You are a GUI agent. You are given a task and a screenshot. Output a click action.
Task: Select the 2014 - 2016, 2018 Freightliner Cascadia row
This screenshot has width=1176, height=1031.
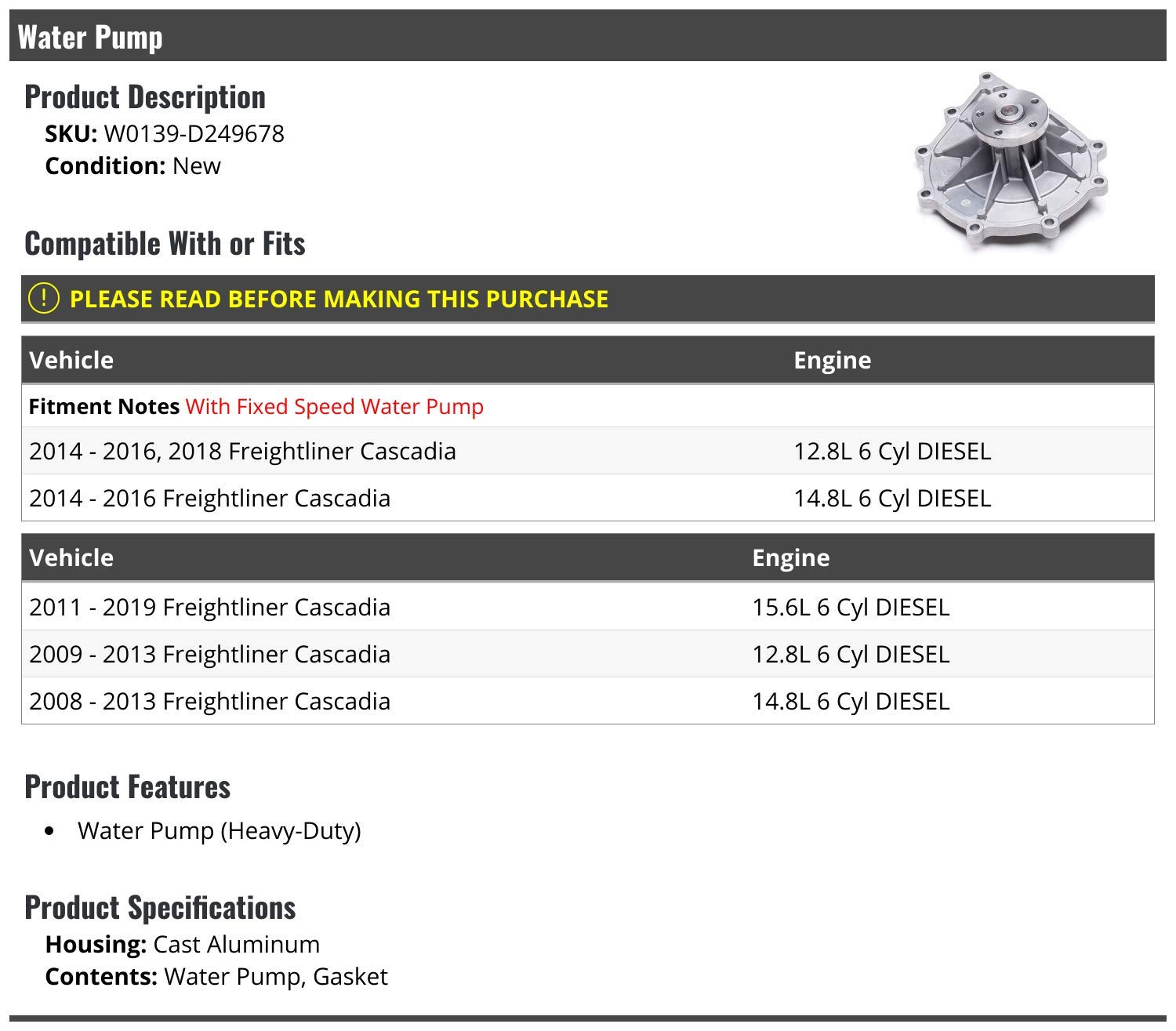point(242,452)
